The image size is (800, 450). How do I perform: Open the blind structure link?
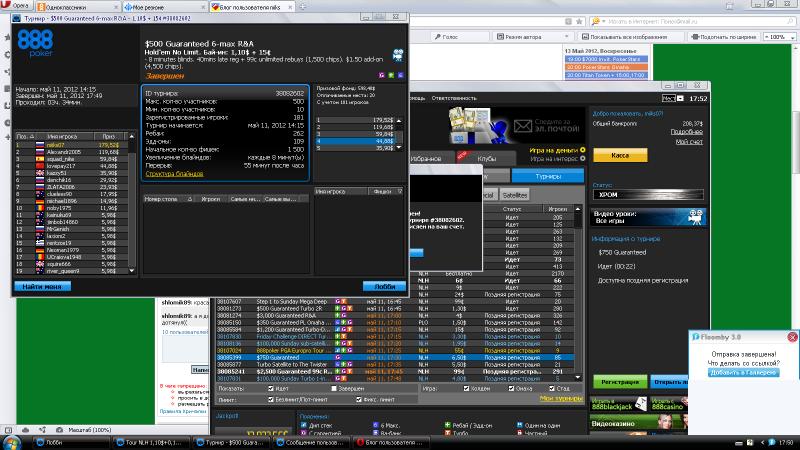174,174
